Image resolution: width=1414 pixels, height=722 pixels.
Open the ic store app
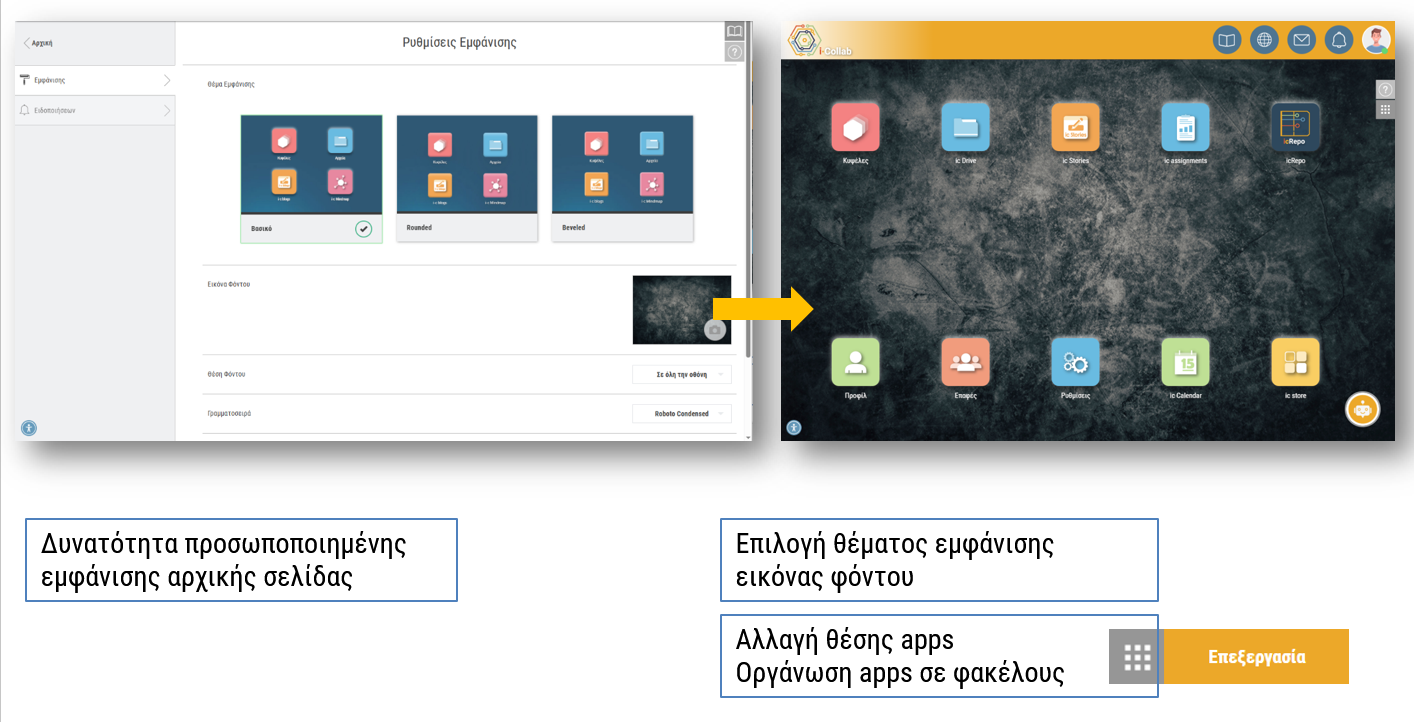tap(1295, 362)
